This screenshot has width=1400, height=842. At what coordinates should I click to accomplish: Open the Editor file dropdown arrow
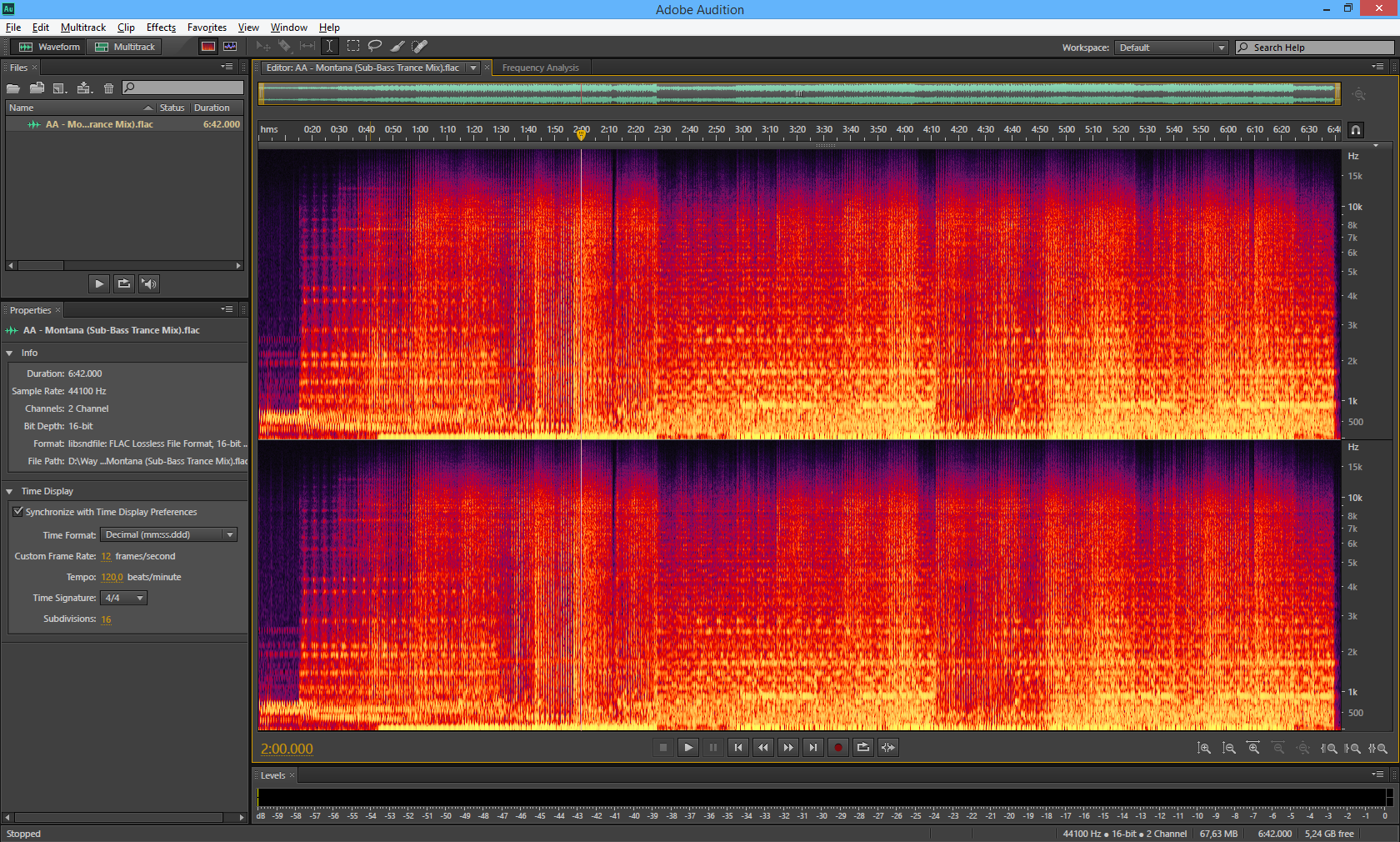coord(473,68)
